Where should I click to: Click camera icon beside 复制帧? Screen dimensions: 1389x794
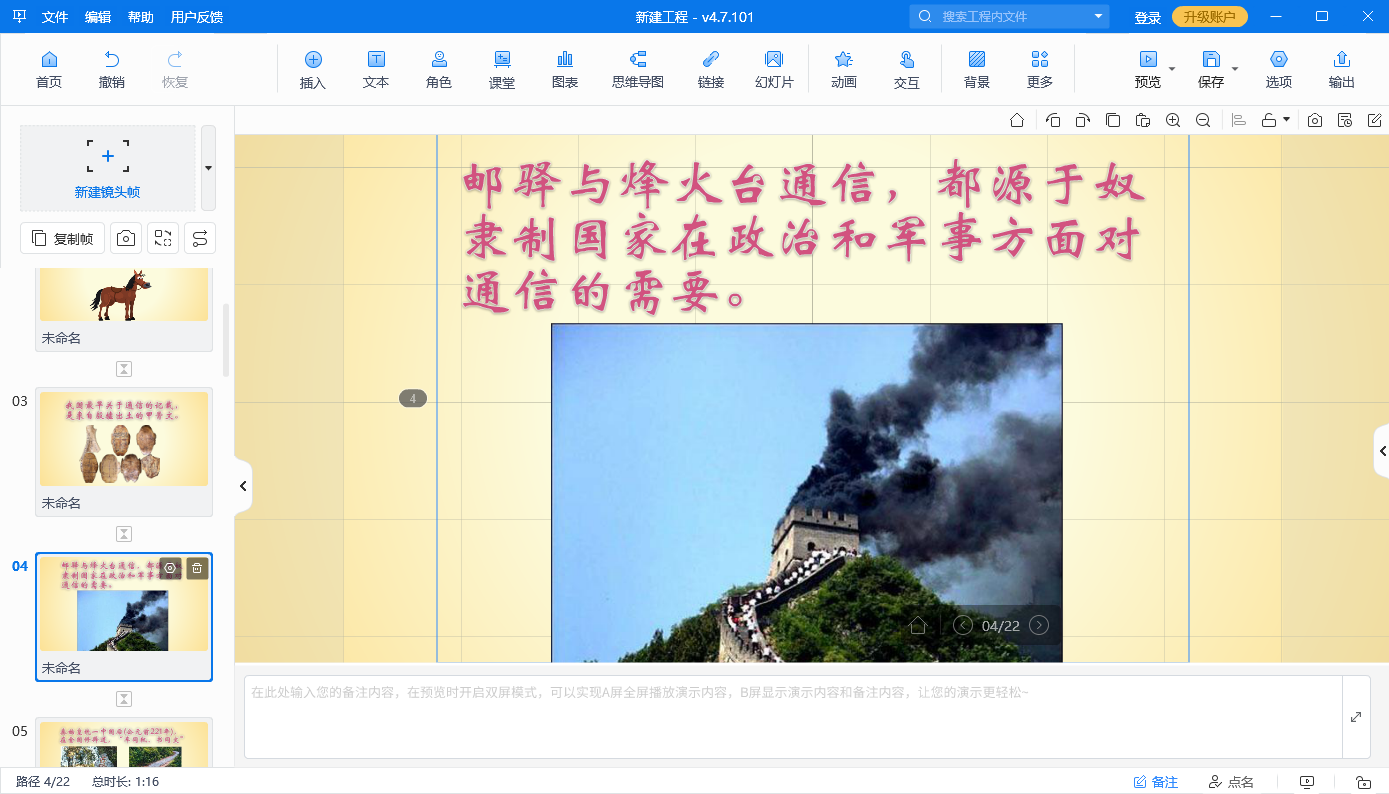point(126,238)
